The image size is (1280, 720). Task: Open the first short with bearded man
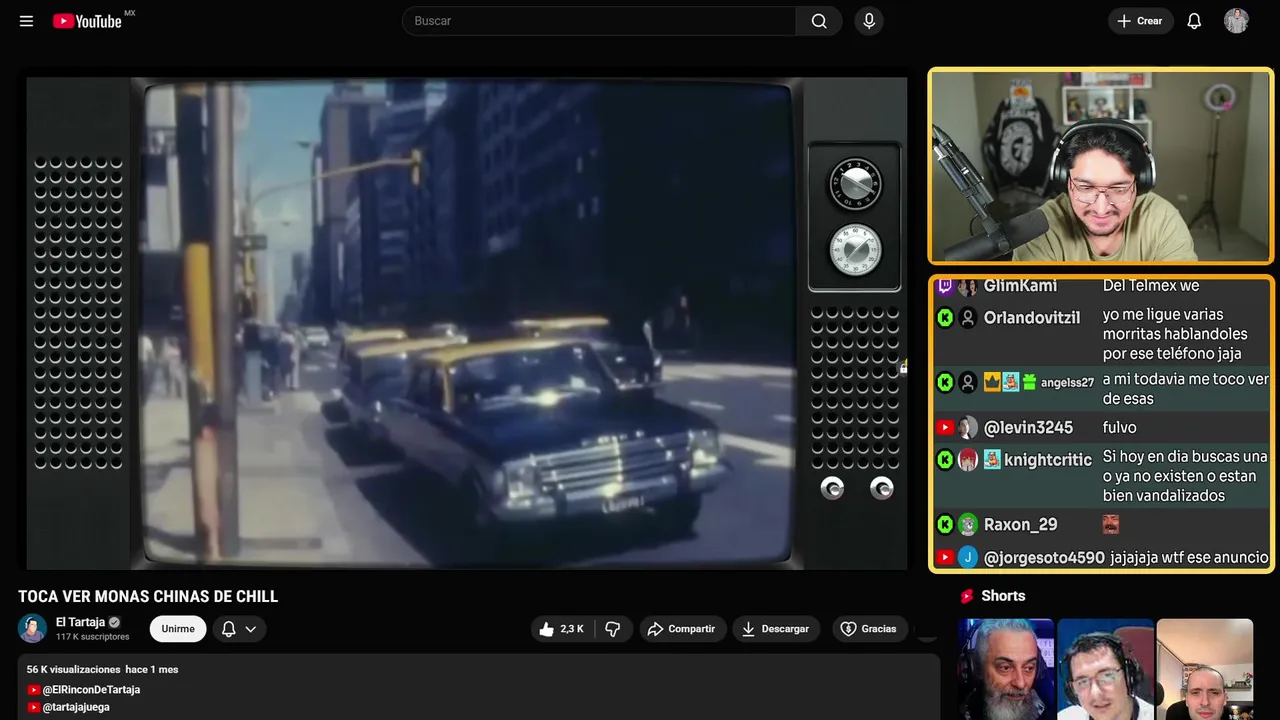click(1005, 669)
